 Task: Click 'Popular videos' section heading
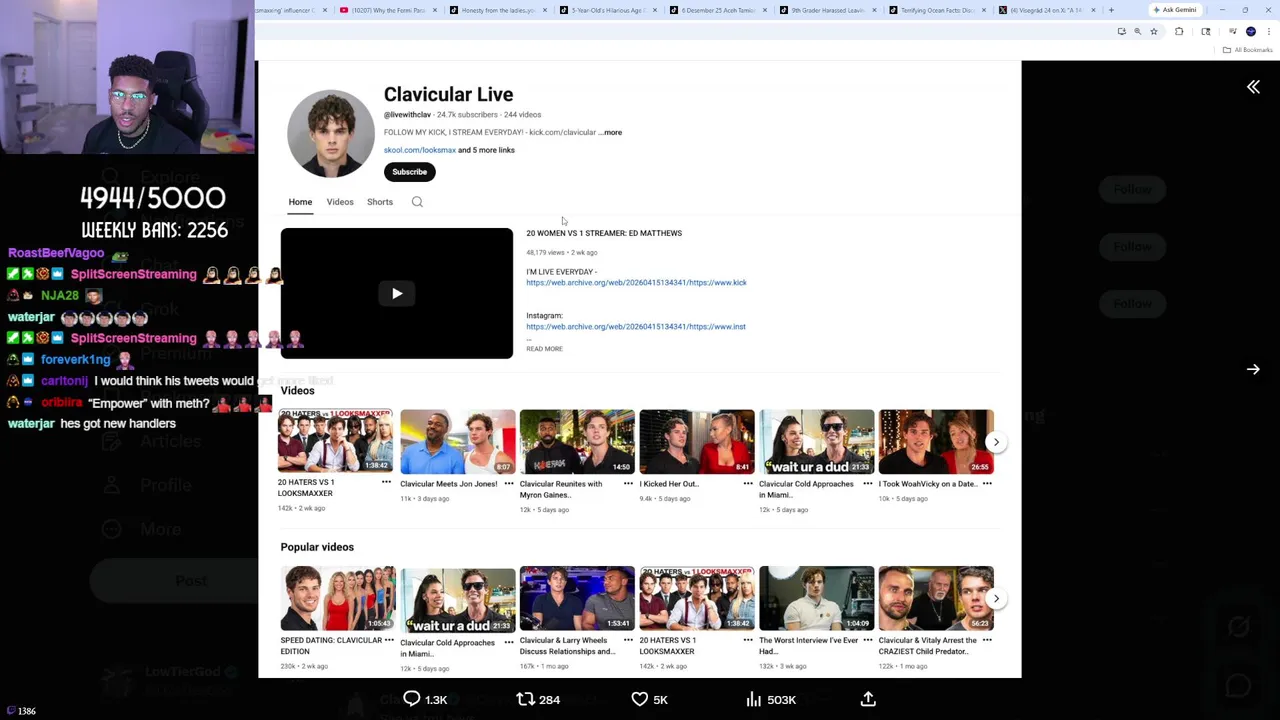pos(317,547)
